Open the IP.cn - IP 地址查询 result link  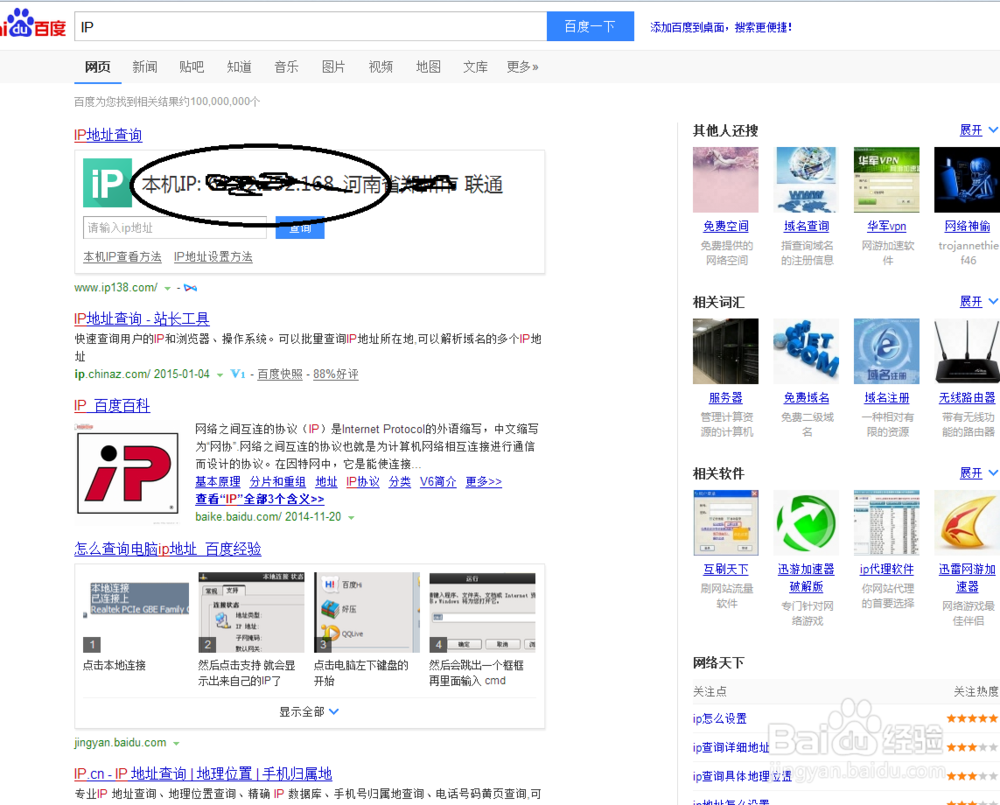click(x=203, y=774)
